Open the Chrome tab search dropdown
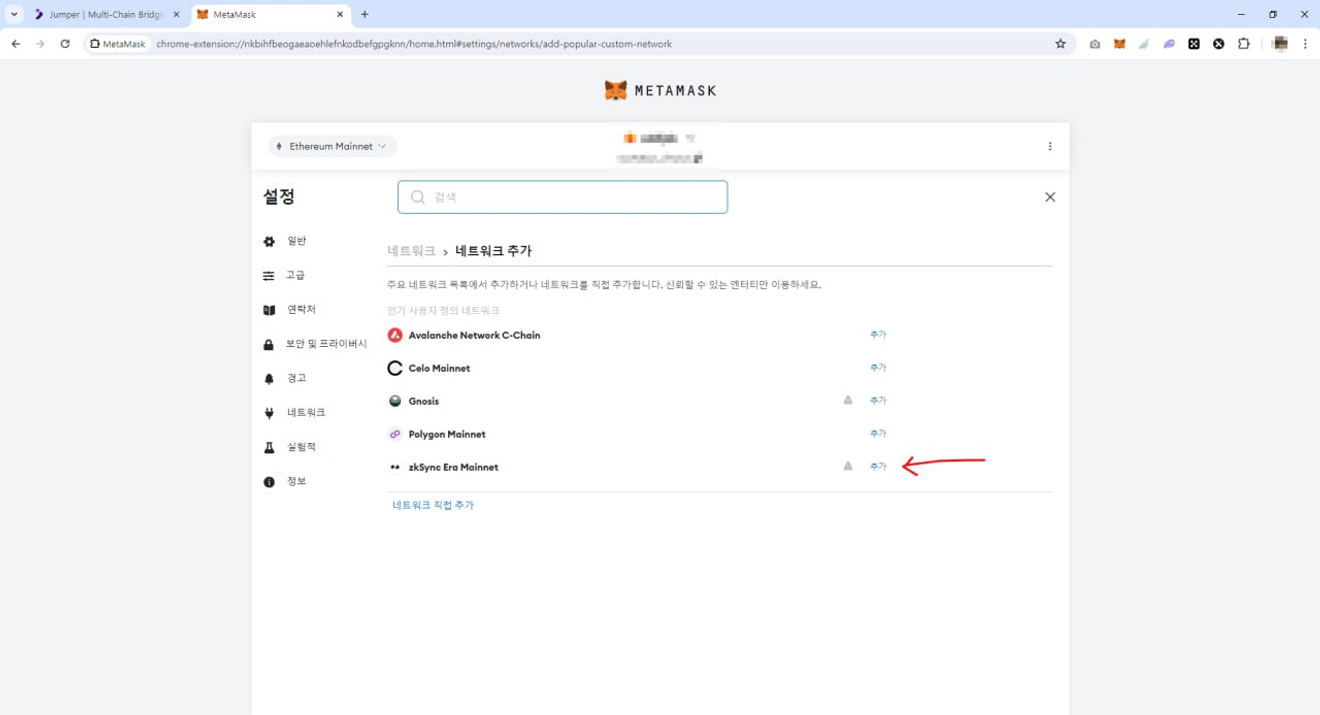 pyautogui.click(x=14, y=15)
